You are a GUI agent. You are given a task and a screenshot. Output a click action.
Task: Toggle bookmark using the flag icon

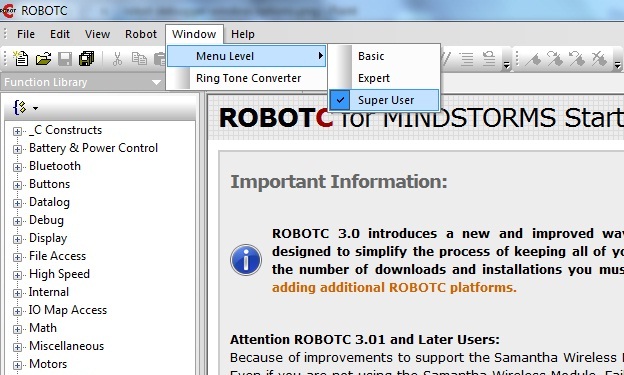(x=533, y=59)
